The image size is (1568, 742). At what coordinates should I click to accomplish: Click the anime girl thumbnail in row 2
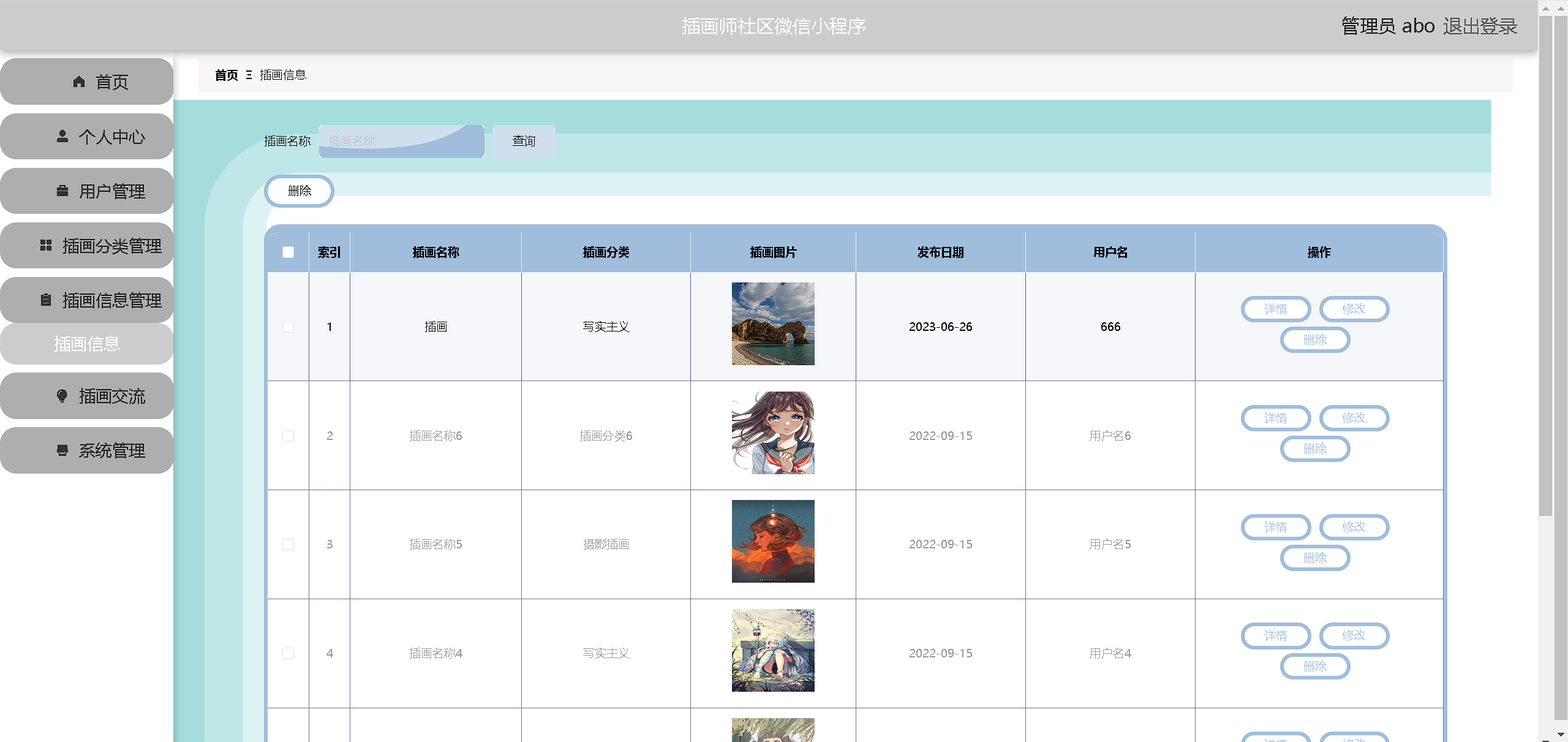[x=773, y=433]
